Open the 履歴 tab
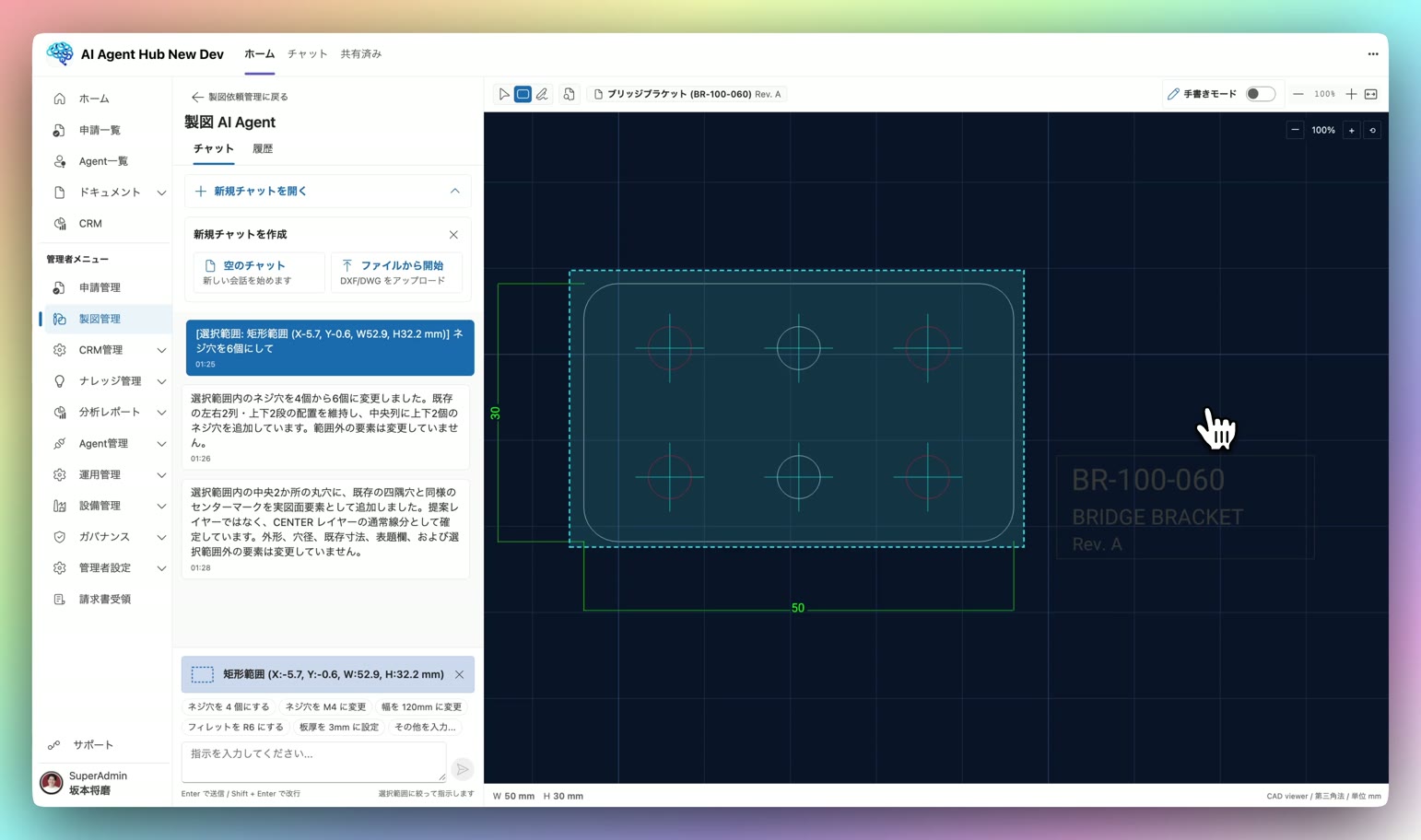Screen dimensions: 1421x840 (263, 148)
